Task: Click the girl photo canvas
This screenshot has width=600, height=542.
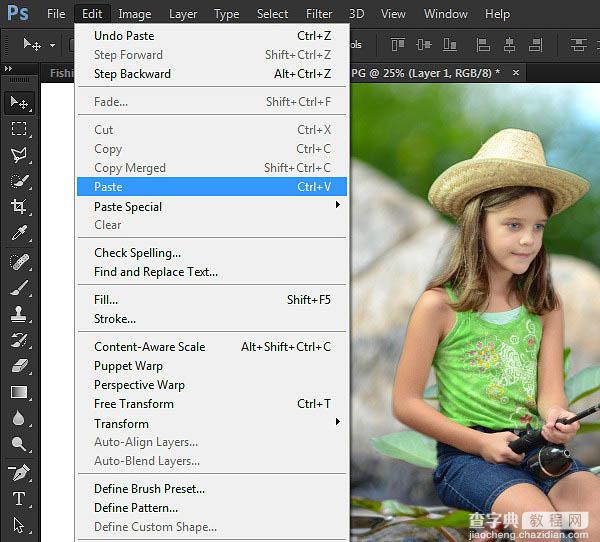Action: (x=475, y=312)
